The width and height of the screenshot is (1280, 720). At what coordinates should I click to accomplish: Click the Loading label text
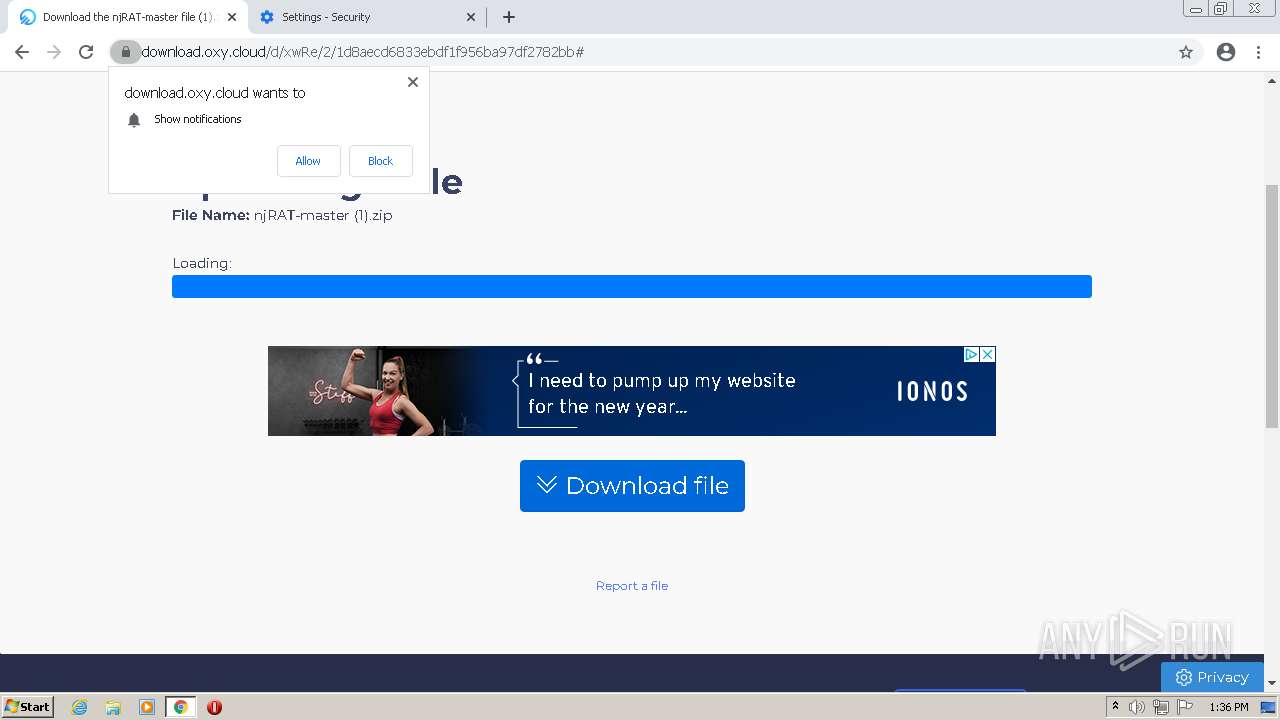tap(202, 263)
